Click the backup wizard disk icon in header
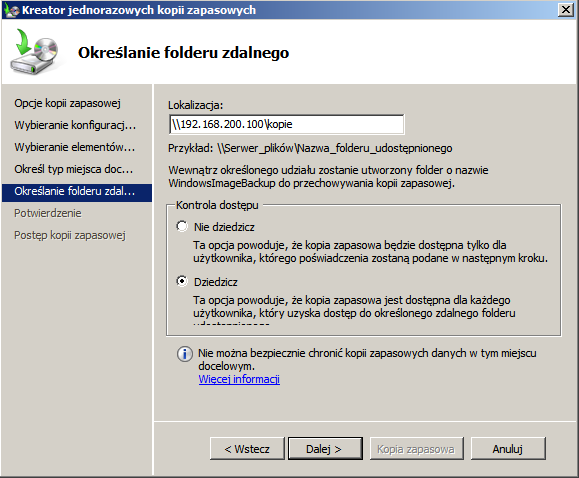 point(35,52)
